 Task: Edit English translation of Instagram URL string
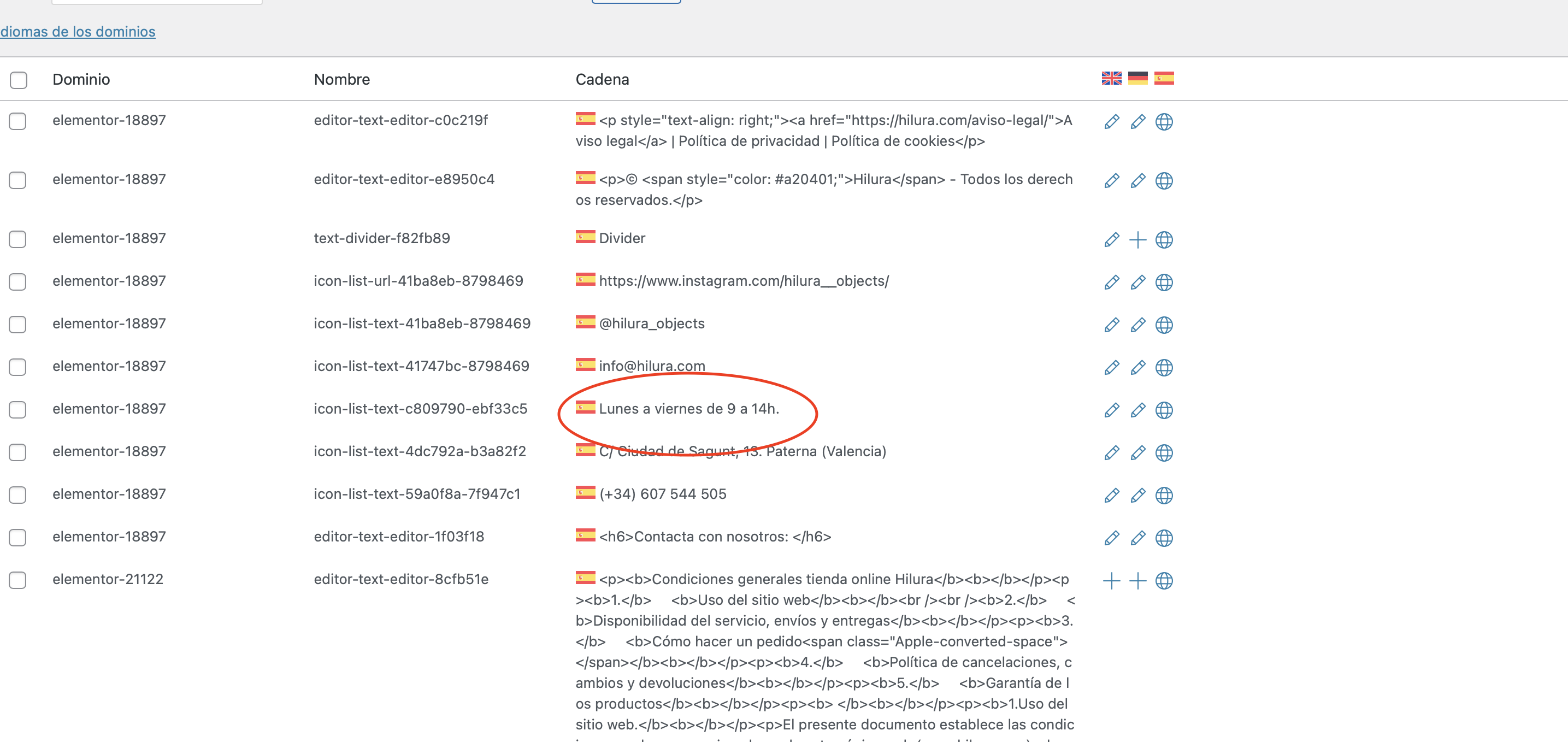(x=1111, y=282)
